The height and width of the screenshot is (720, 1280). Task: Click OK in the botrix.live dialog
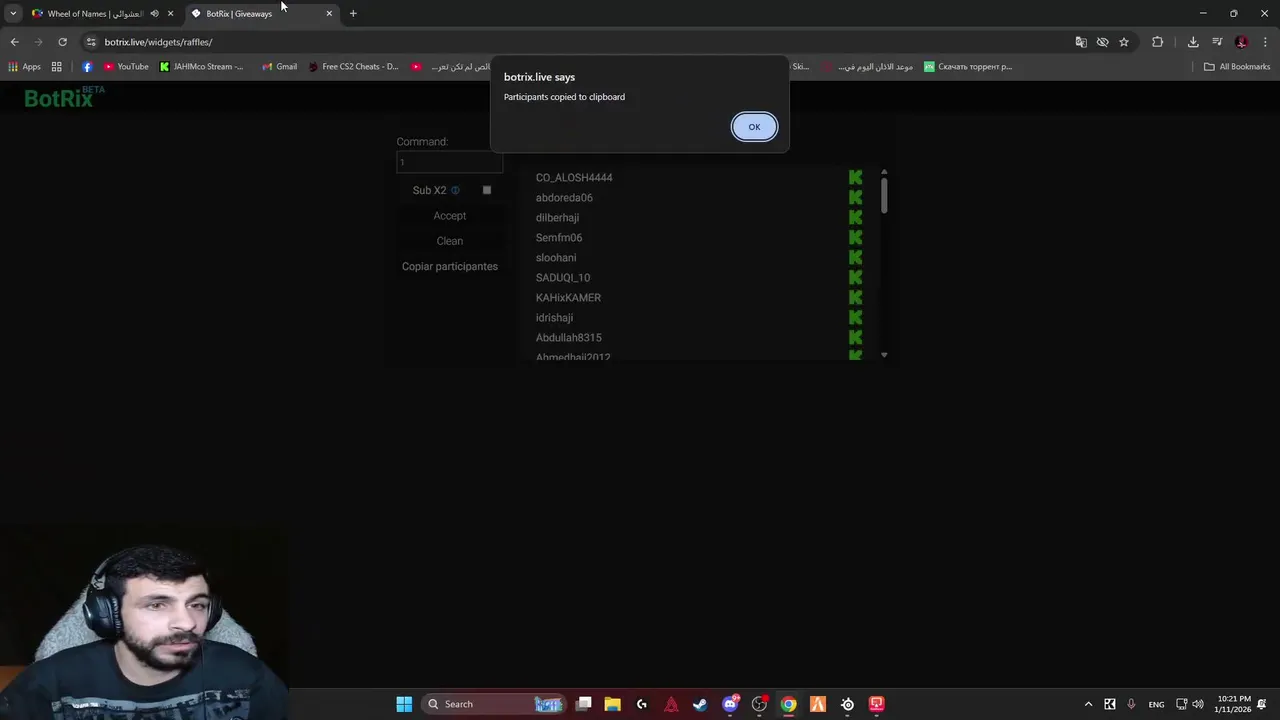(x=754, y=127)
